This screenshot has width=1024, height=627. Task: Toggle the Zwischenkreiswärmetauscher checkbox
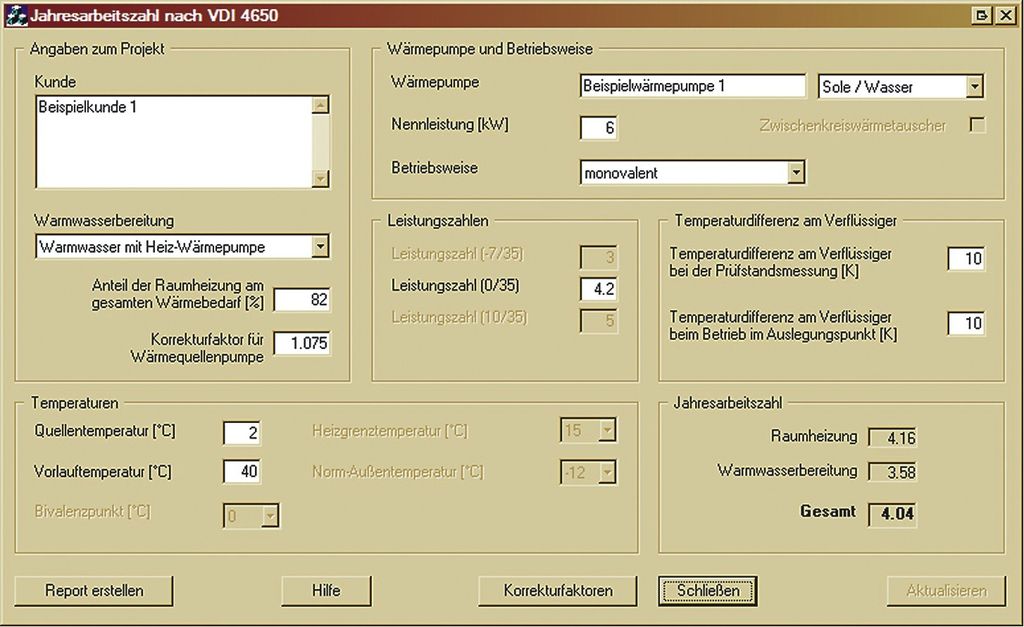977,125
